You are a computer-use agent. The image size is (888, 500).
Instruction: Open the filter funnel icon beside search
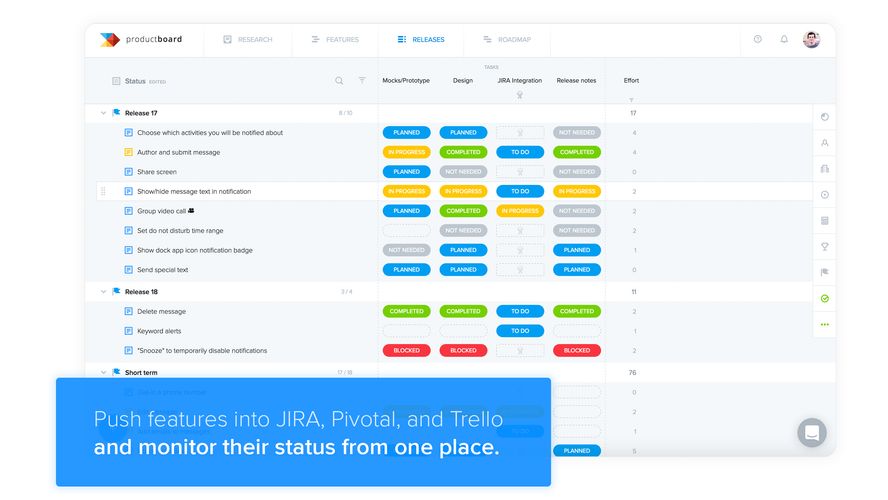point(362,80)
